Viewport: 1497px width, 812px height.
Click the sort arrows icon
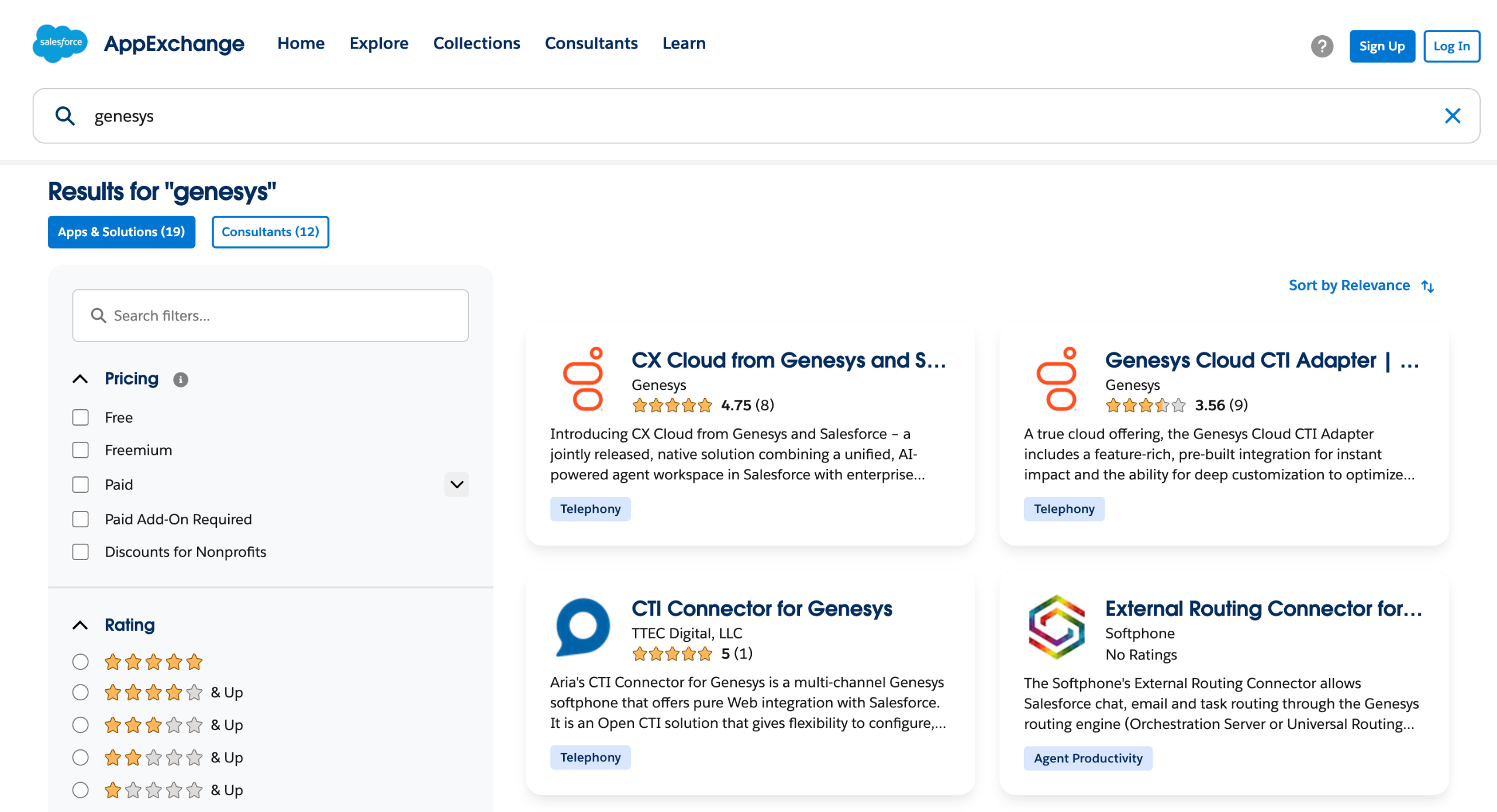click(x=1427, y=286)
